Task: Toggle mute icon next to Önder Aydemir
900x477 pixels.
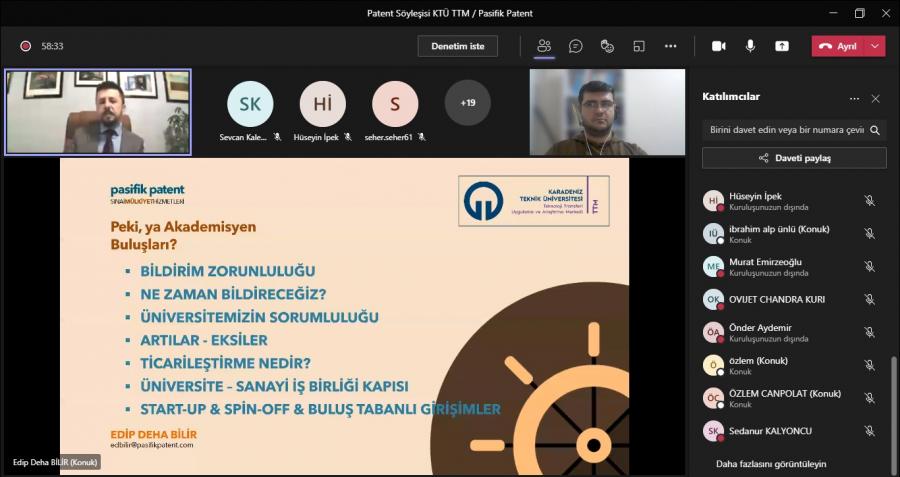Action: point(869,333)
